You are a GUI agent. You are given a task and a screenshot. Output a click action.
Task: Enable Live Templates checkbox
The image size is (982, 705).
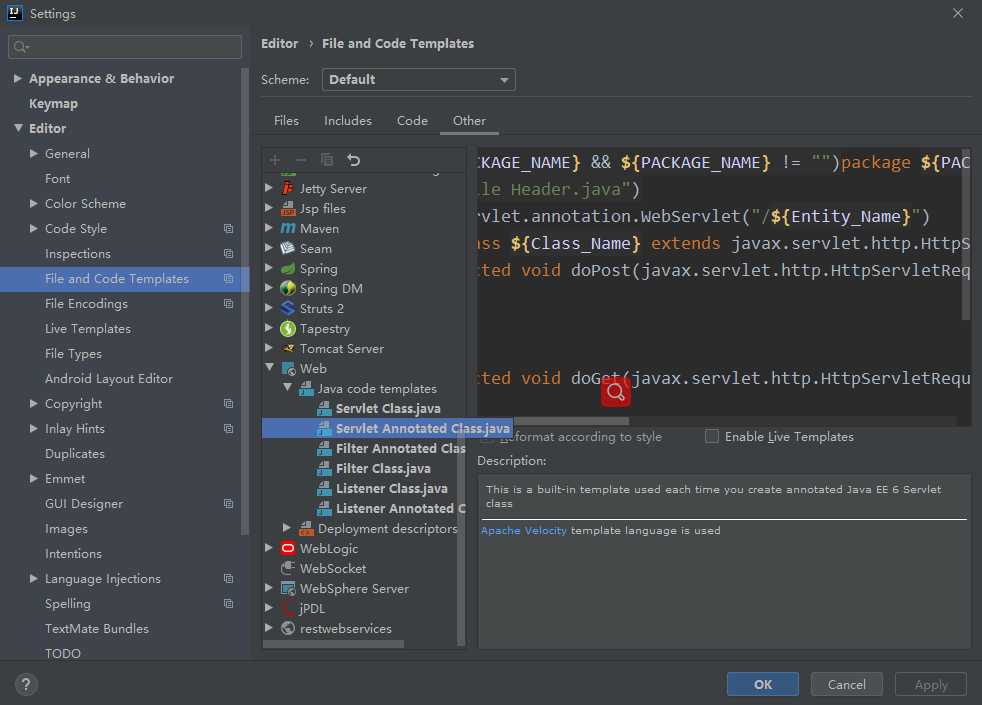tap(712, 437)
